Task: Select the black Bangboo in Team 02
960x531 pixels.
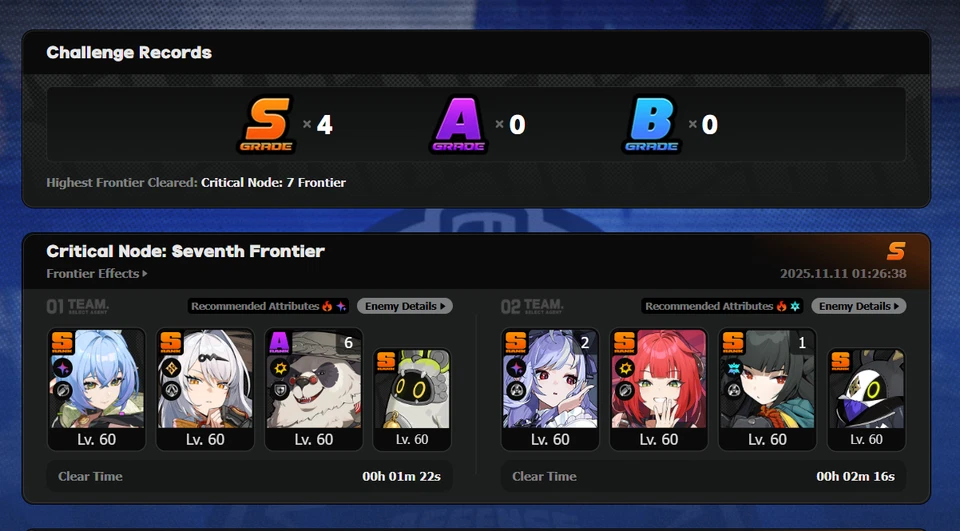Action: pyautogui.click(x=866, y=399)
